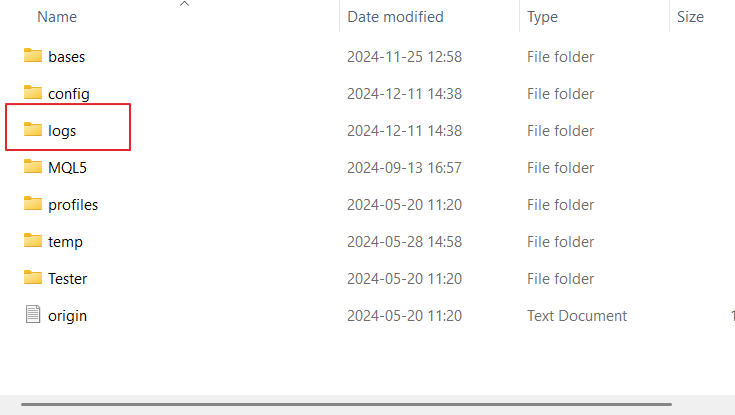The width and height of the screenshot is (735, 415).
Task: Click the Text Document type of origin
Action: 577,316
